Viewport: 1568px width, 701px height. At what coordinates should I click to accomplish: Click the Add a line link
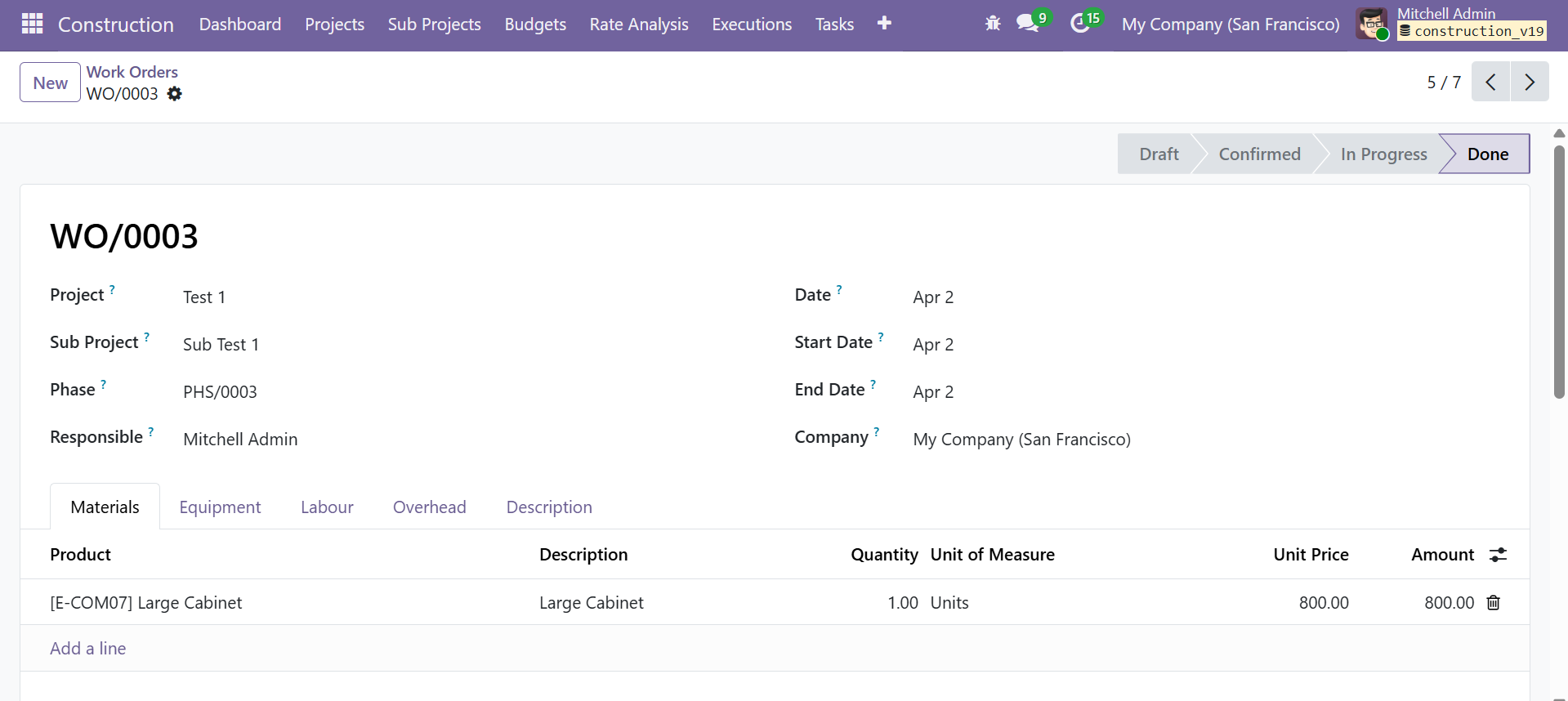[88, 649]
